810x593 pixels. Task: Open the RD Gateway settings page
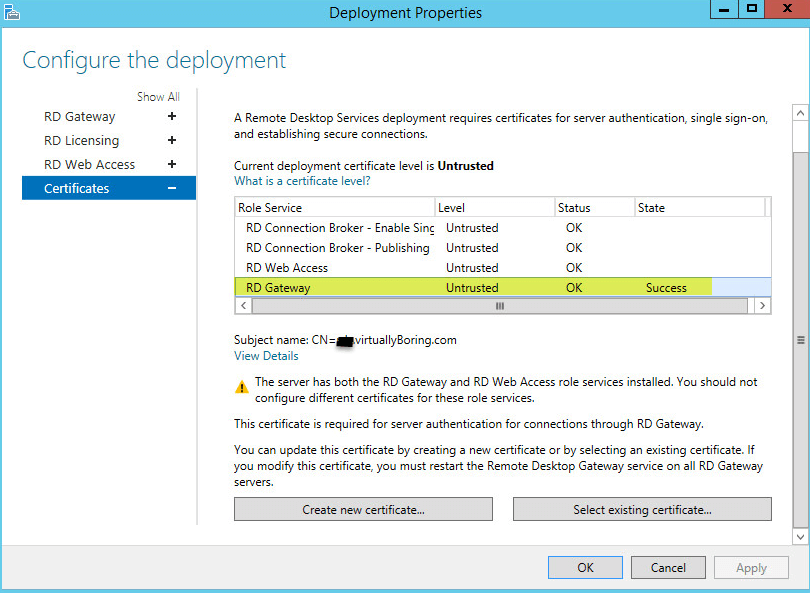coord(80,117)
